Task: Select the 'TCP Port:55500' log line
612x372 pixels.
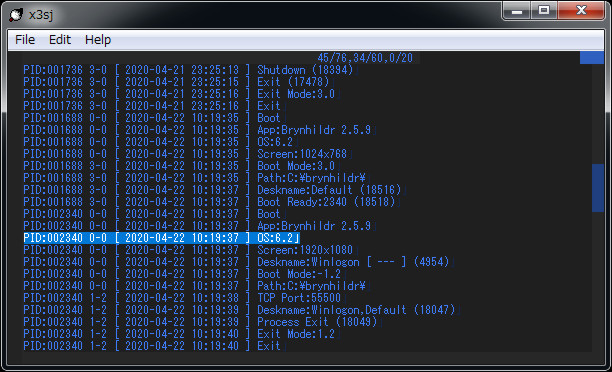Action: tap(182, 298)
